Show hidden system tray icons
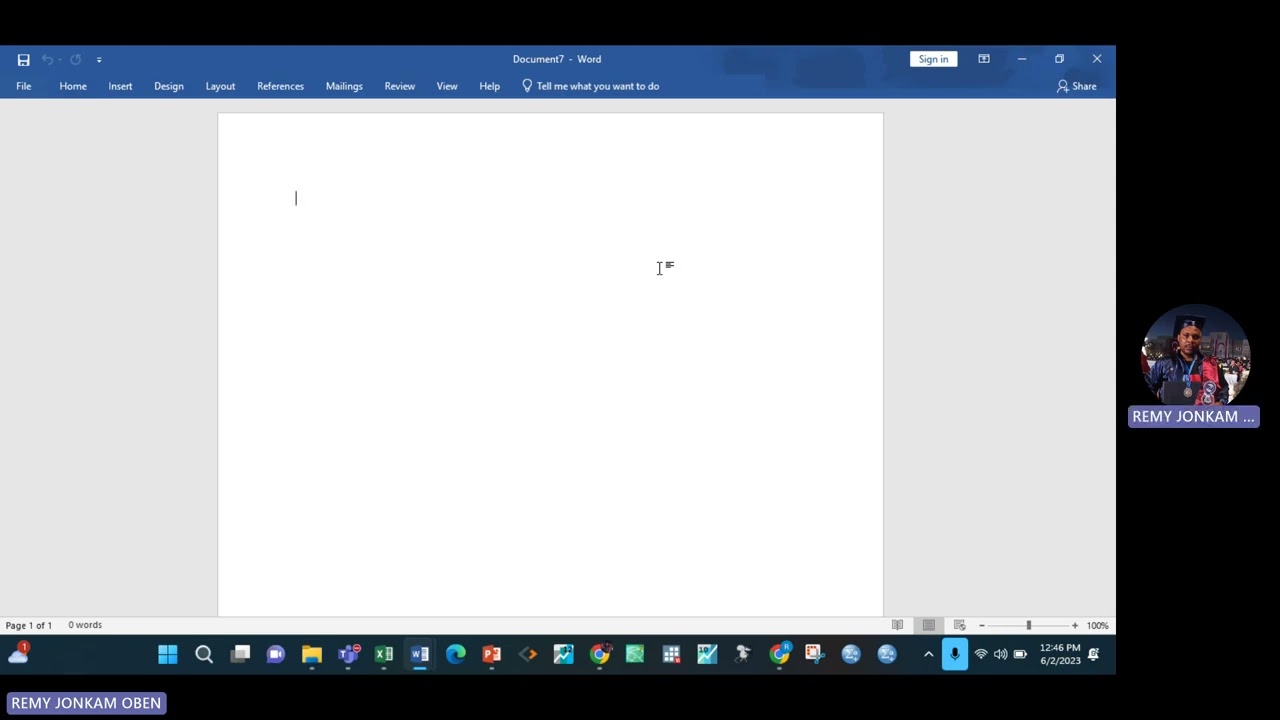This screenshot has width=1280, height=720. 928,654
